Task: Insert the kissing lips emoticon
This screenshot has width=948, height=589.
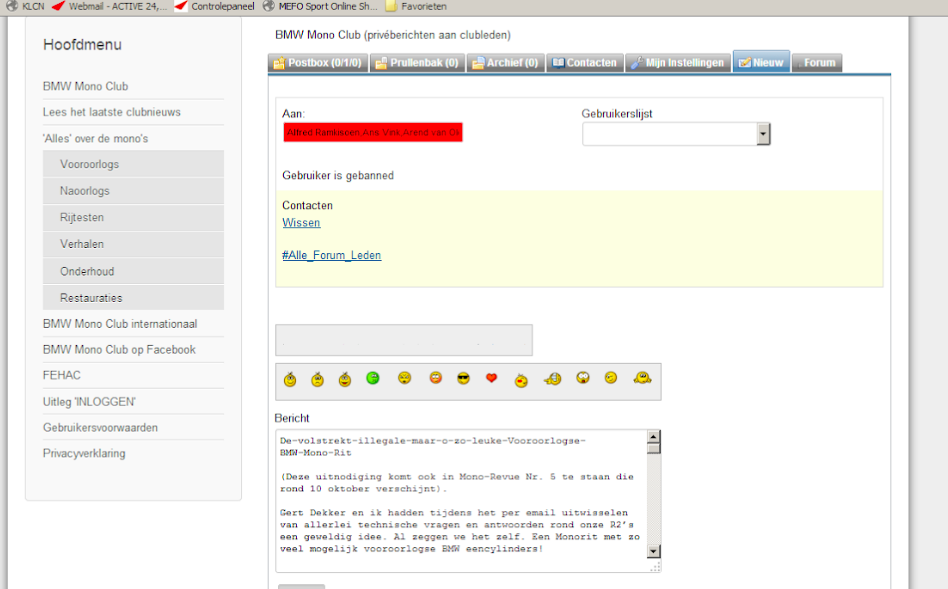Action: pyautogui.click(x=521, y=380)
